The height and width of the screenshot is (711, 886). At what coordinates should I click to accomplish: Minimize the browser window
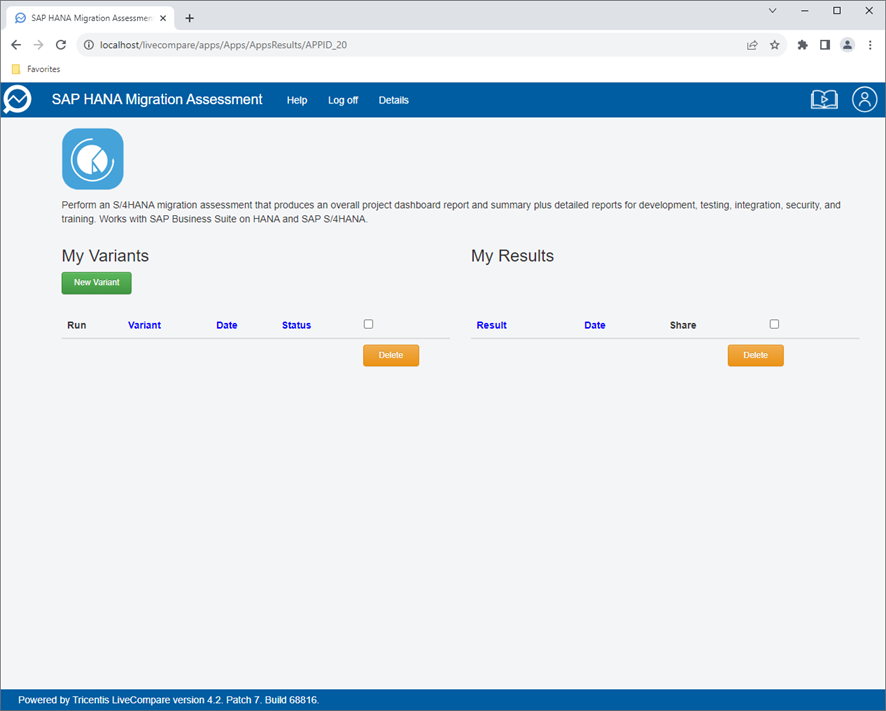pyautogui.click(x=805, y=11)
